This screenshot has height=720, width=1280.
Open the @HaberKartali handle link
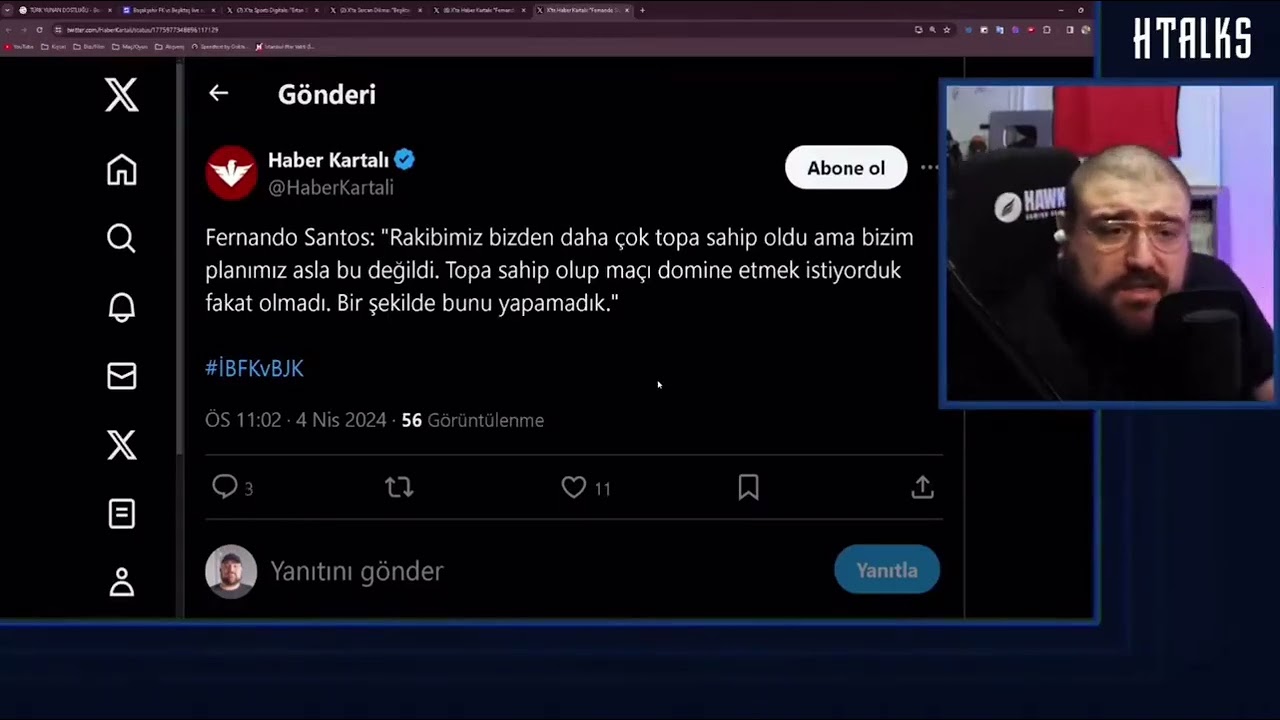click(x=331, y=187)
